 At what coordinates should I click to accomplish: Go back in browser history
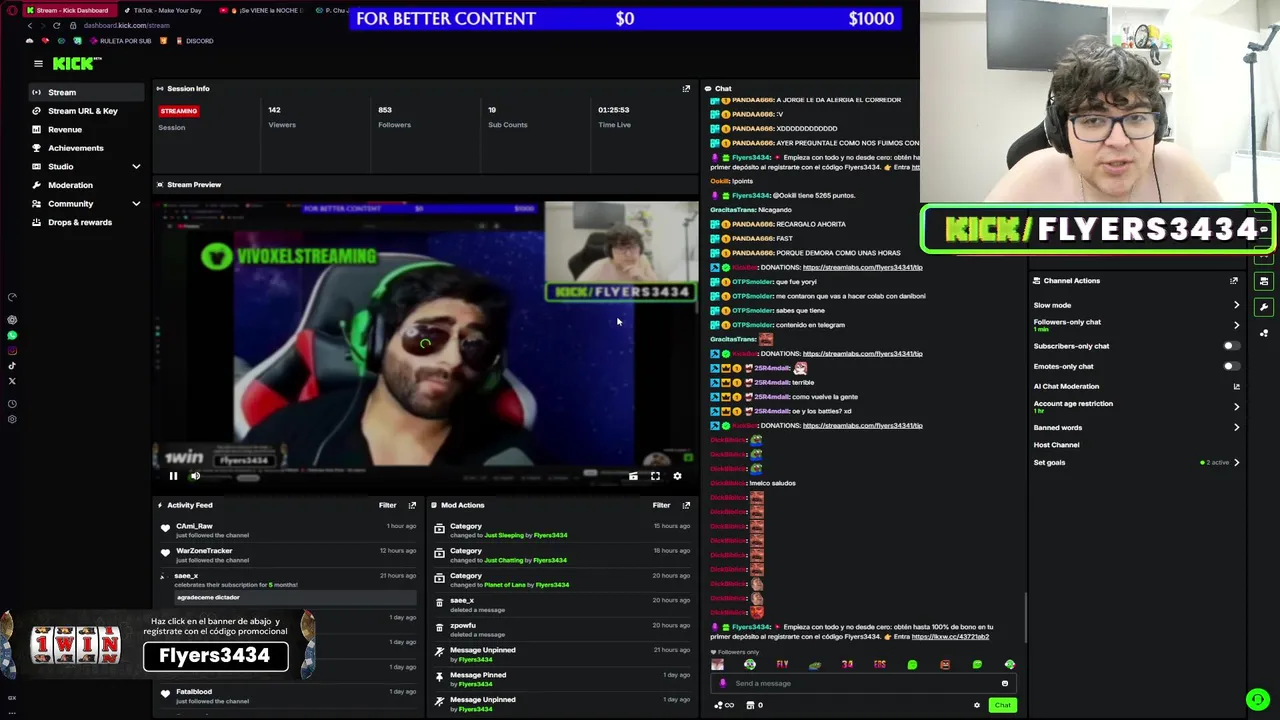(30, 25)
